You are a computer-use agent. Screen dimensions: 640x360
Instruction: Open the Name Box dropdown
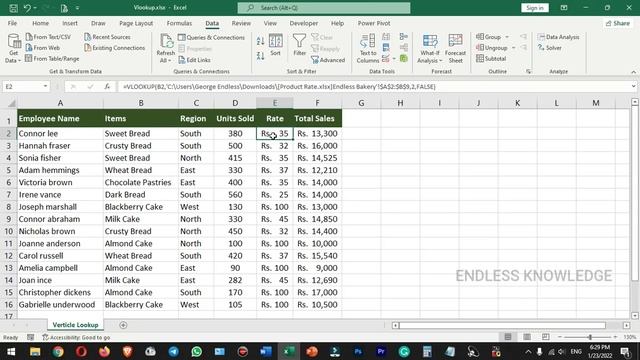pos(45,87)
